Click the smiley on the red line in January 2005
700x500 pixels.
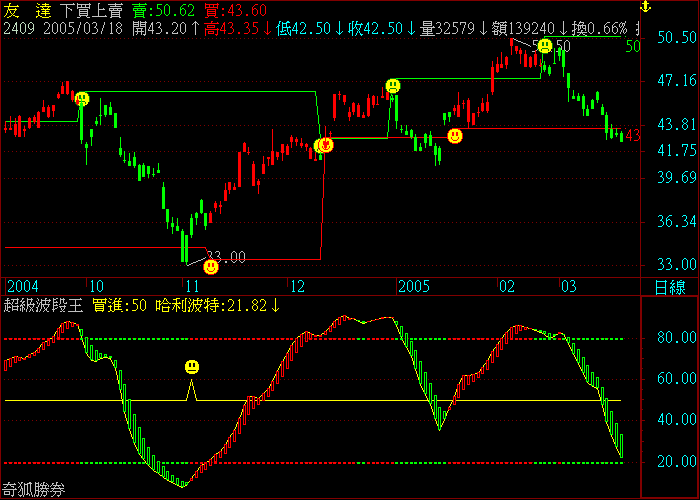pos(455,135)
